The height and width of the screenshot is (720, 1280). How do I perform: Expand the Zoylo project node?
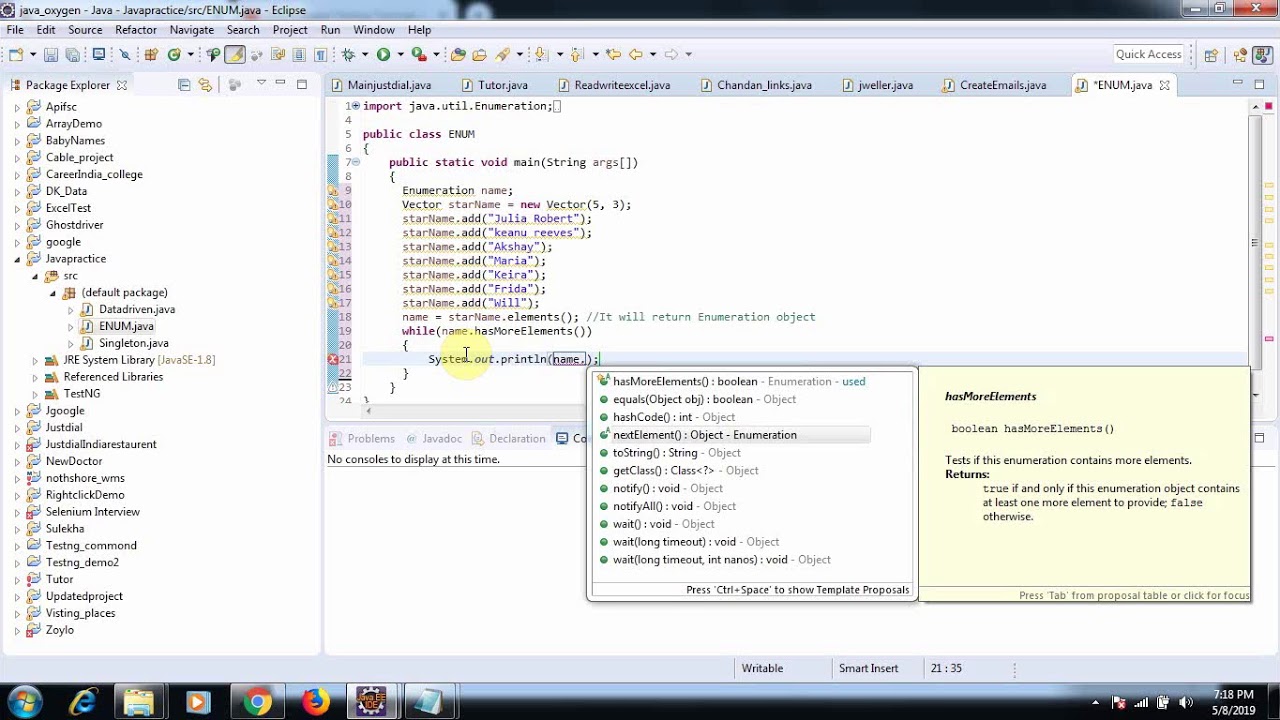(17, 631)
